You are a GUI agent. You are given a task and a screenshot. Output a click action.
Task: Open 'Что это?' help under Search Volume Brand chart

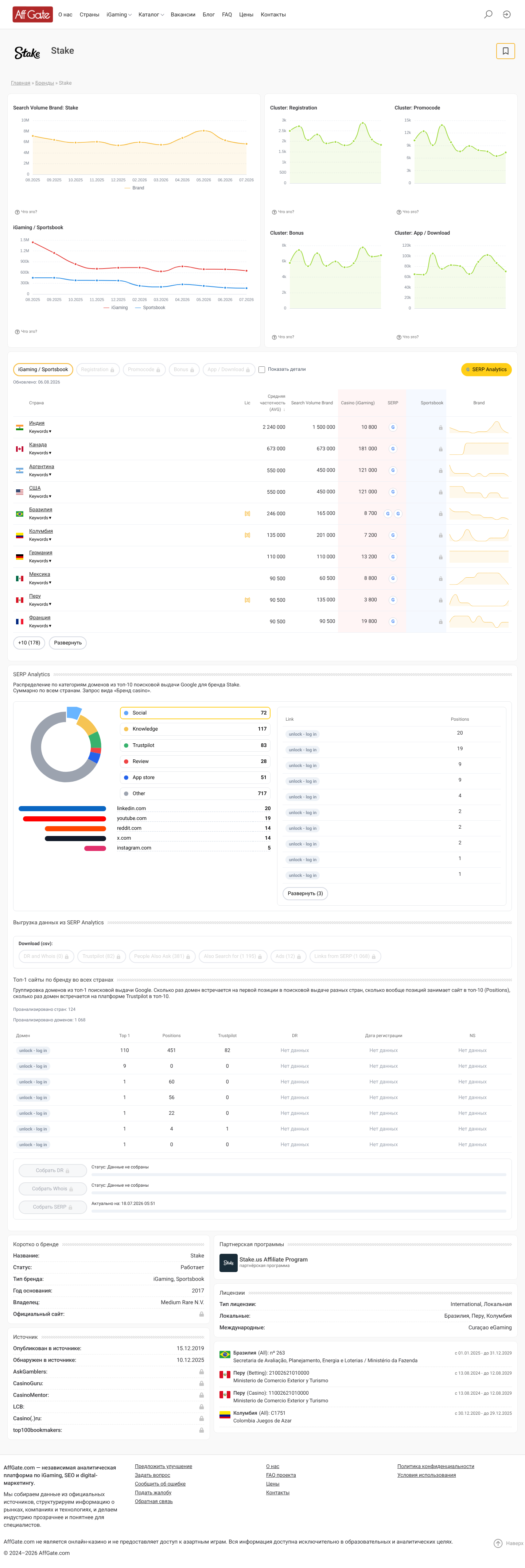(26, 212)
